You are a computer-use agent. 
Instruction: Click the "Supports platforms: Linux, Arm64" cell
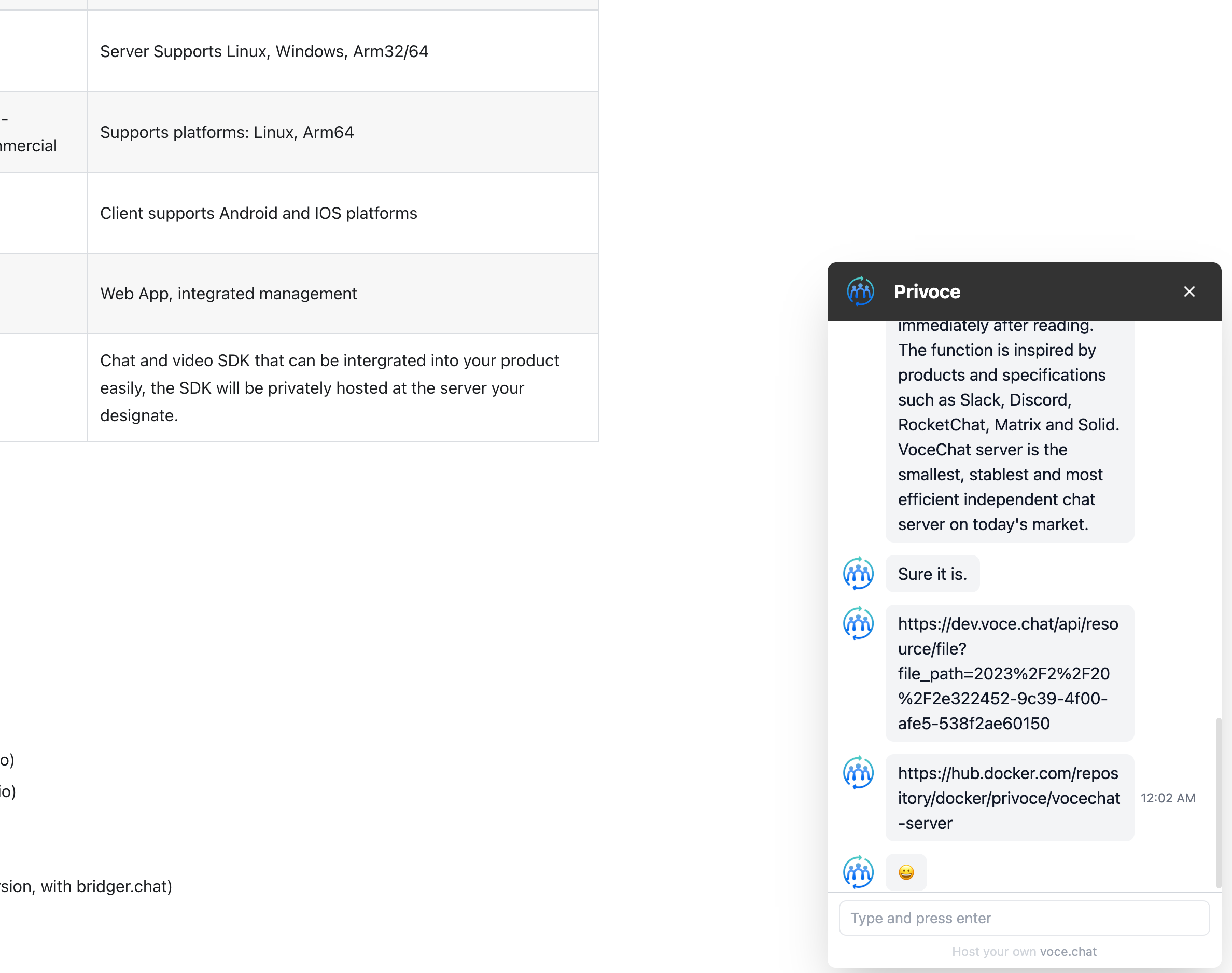pos(342,132)
